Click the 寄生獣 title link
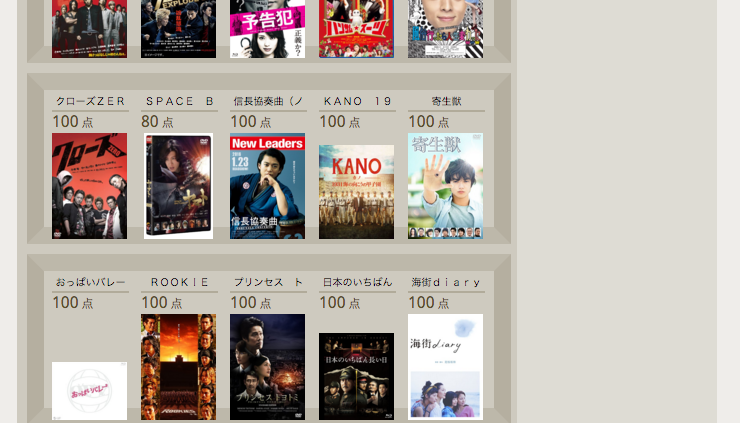Viewport: 740px width, 423px height. pos(446,101)
